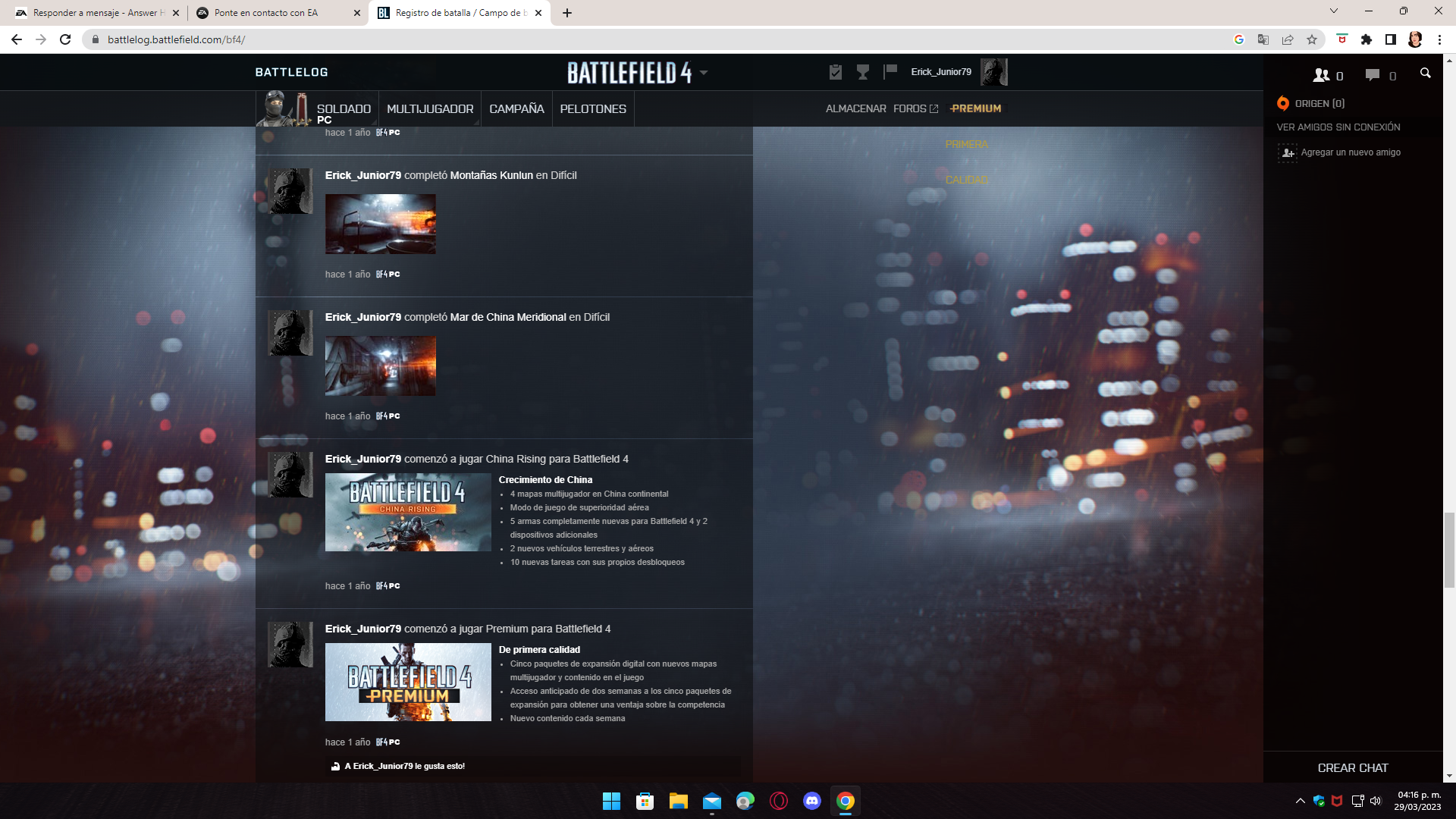This screenshot has height=819, width=1456.
Task: Open the Windows Start menu
Action: point(611,801)
